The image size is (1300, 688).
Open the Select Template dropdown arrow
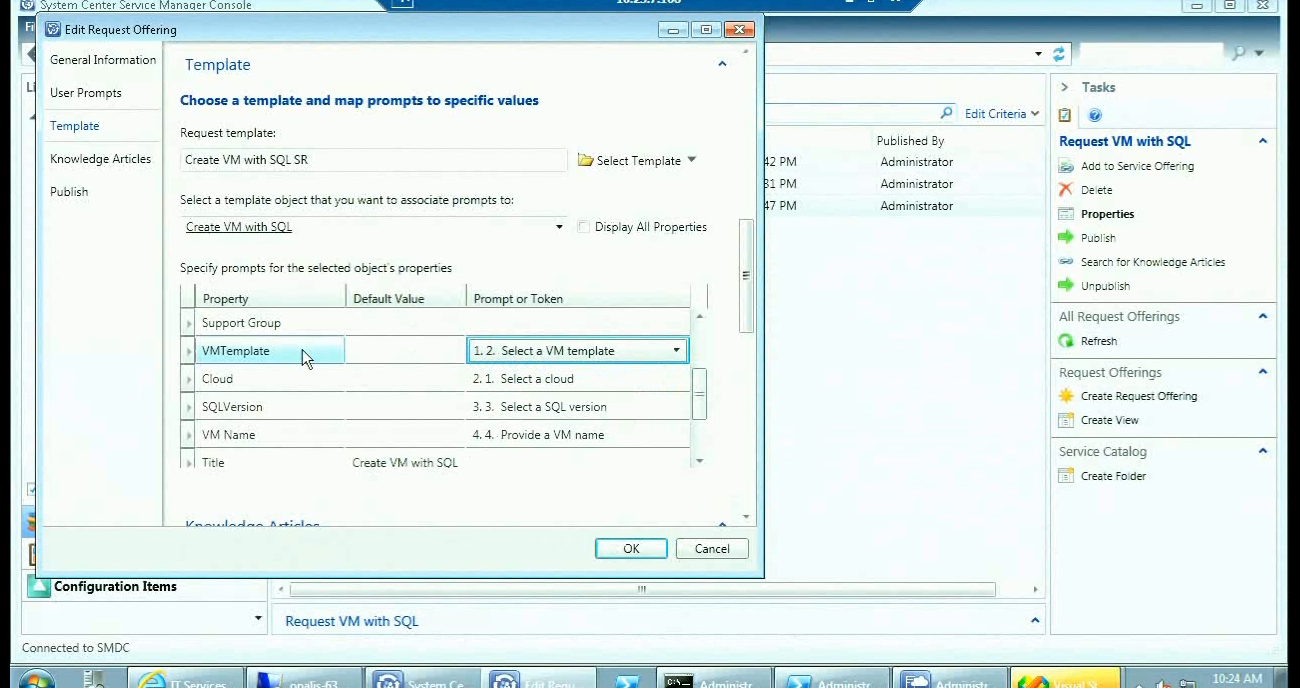[x=691, y=160]
